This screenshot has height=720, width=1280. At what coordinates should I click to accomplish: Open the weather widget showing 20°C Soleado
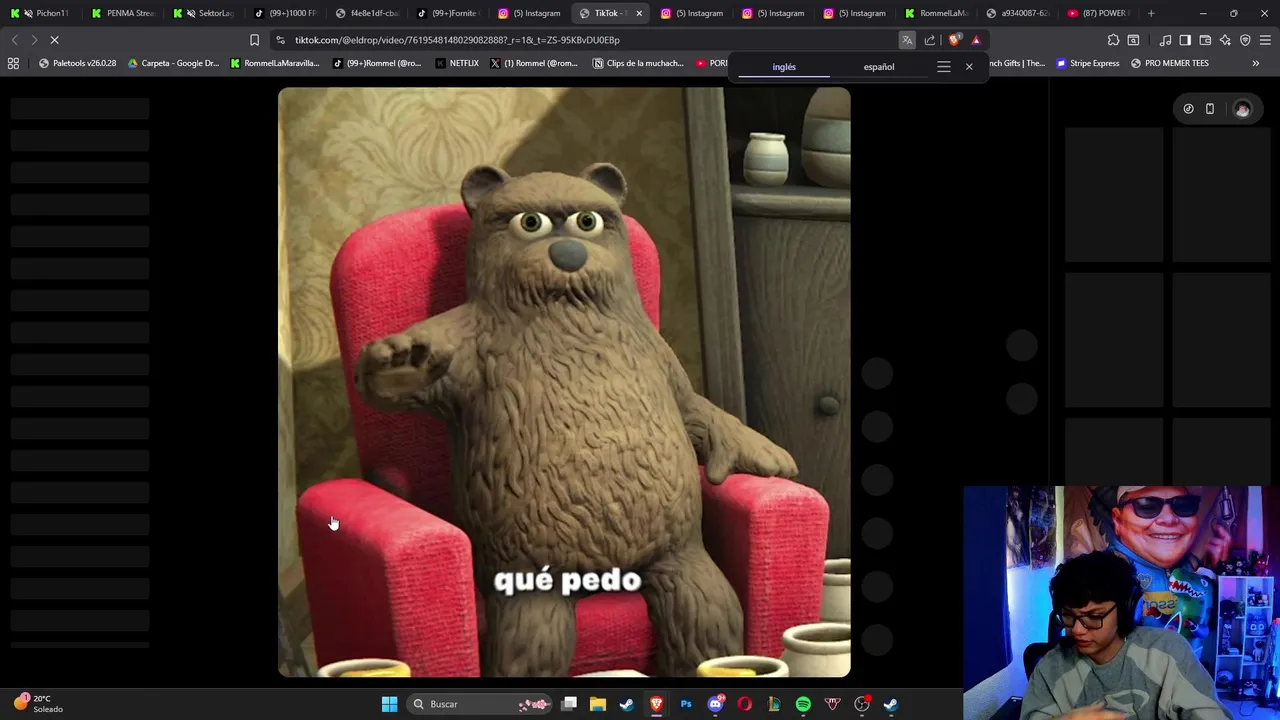point(40,704)
